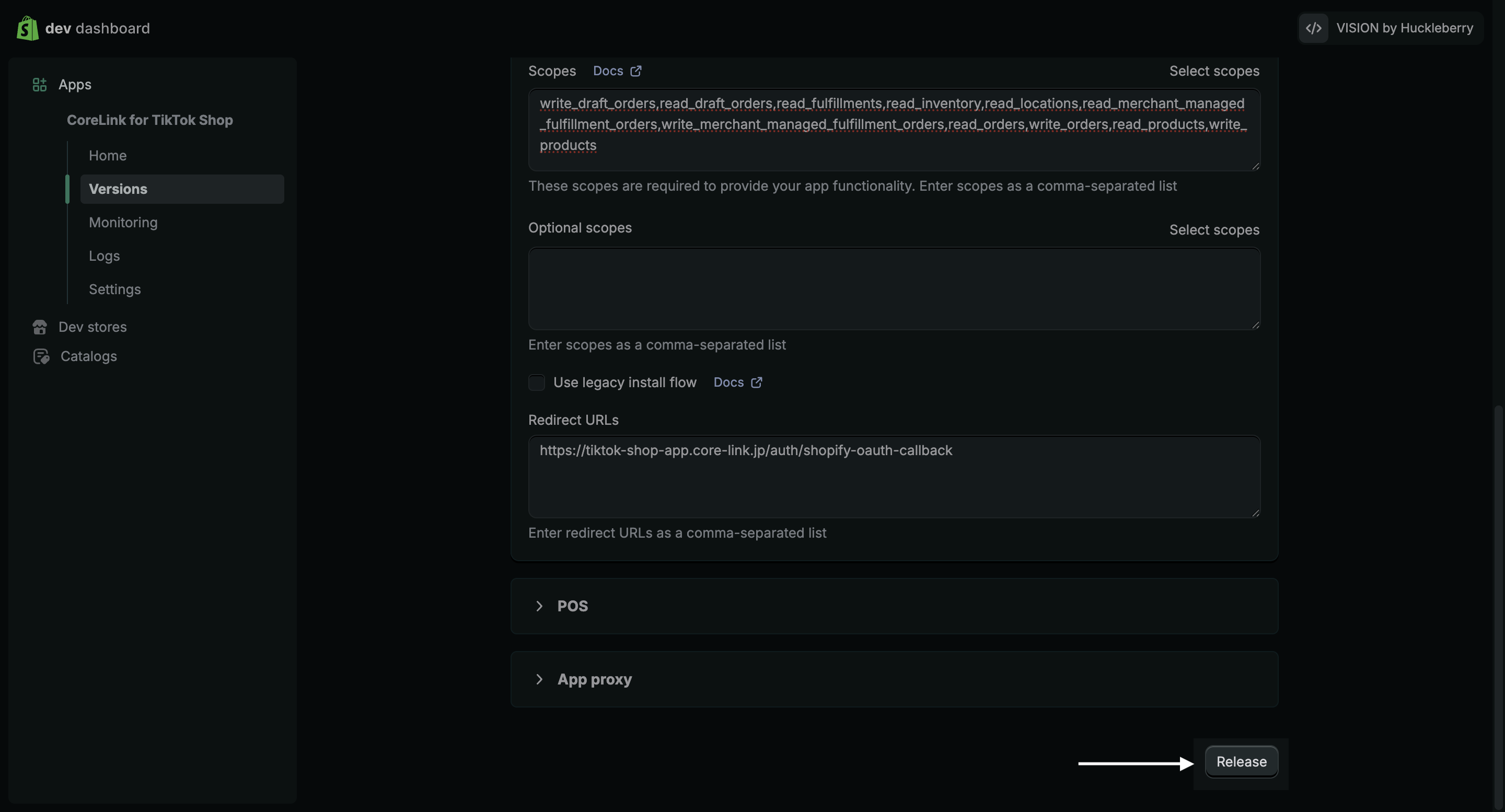Screen dimensions: 1505x812
Task: Click Select scopes link for required Scopes
Action: coord(1213,71)
